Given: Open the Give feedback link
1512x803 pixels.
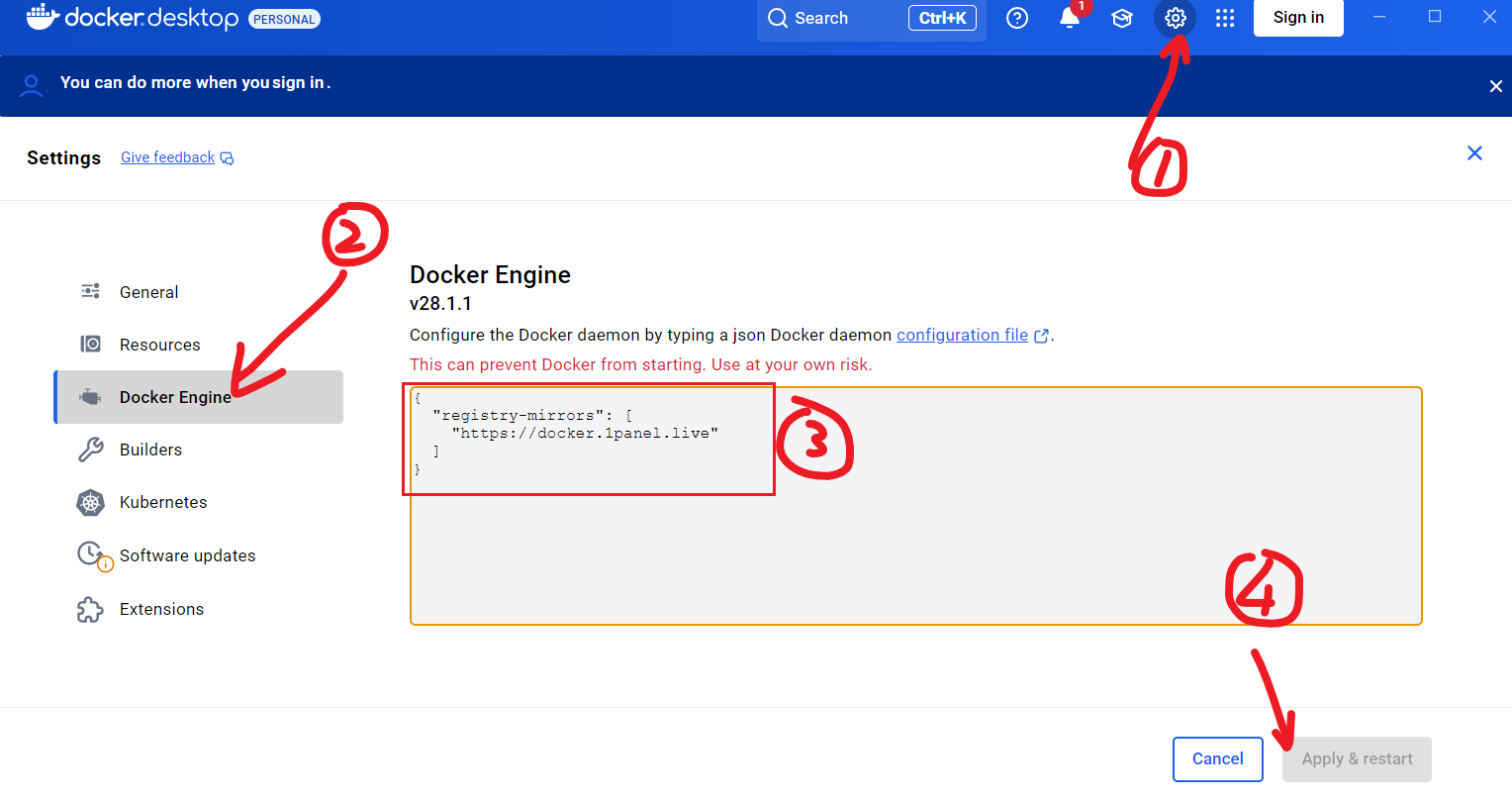Looking at the screenshot, I should 167,157.
